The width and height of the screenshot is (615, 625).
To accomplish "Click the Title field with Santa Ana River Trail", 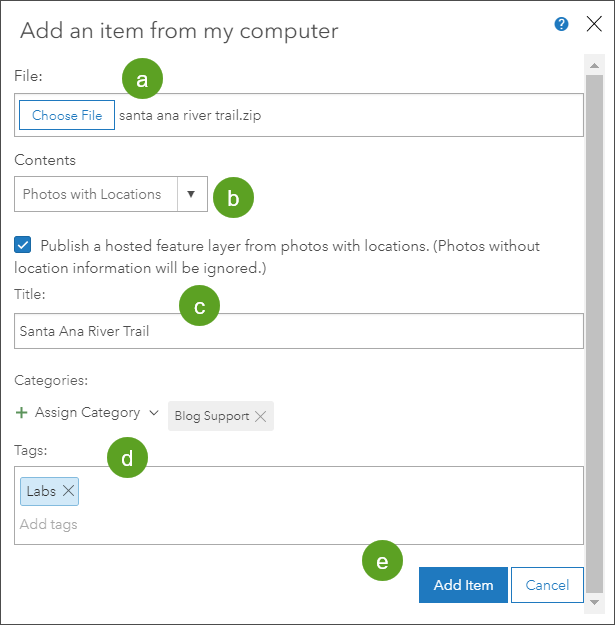I will 299,331.
